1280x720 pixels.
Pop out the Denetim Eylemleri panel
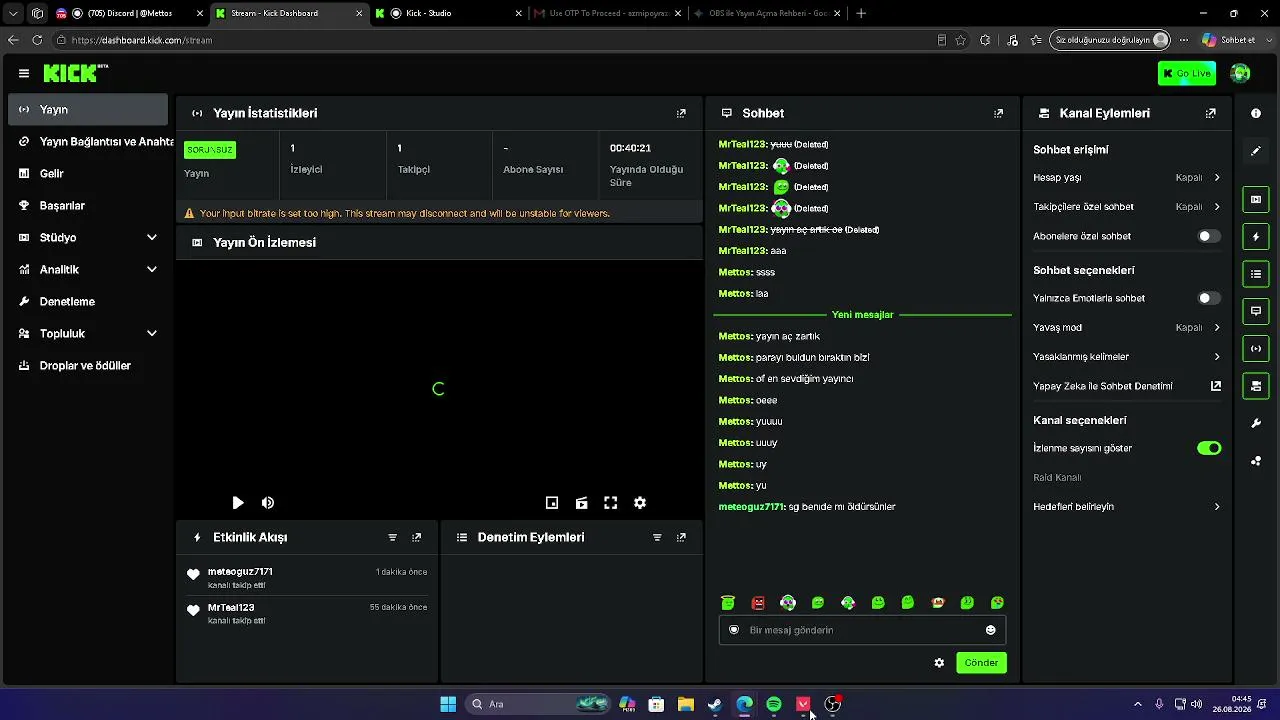click(681, 537)
